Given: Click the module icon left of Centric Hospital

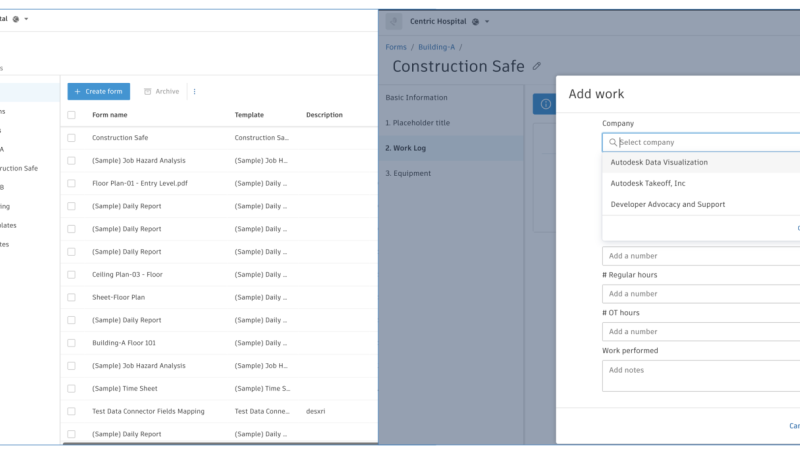Looking at the screenshot, I should [x=394, y=21].
